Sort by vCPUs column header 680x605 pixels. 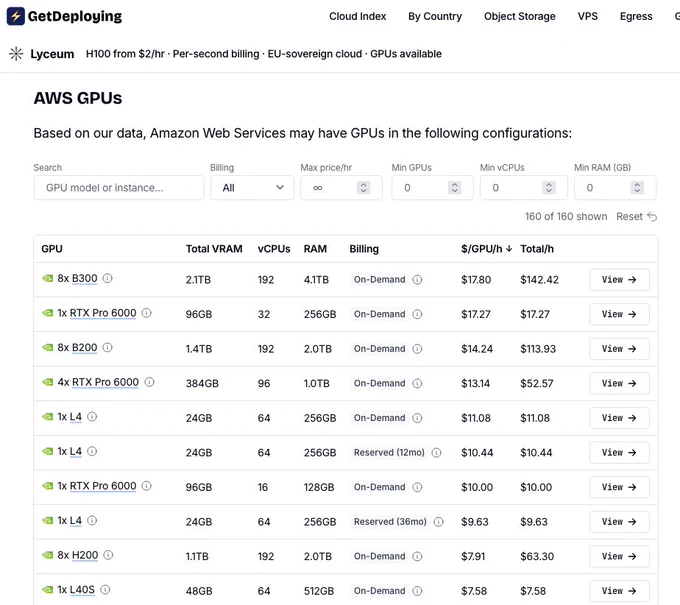[274, 249]
